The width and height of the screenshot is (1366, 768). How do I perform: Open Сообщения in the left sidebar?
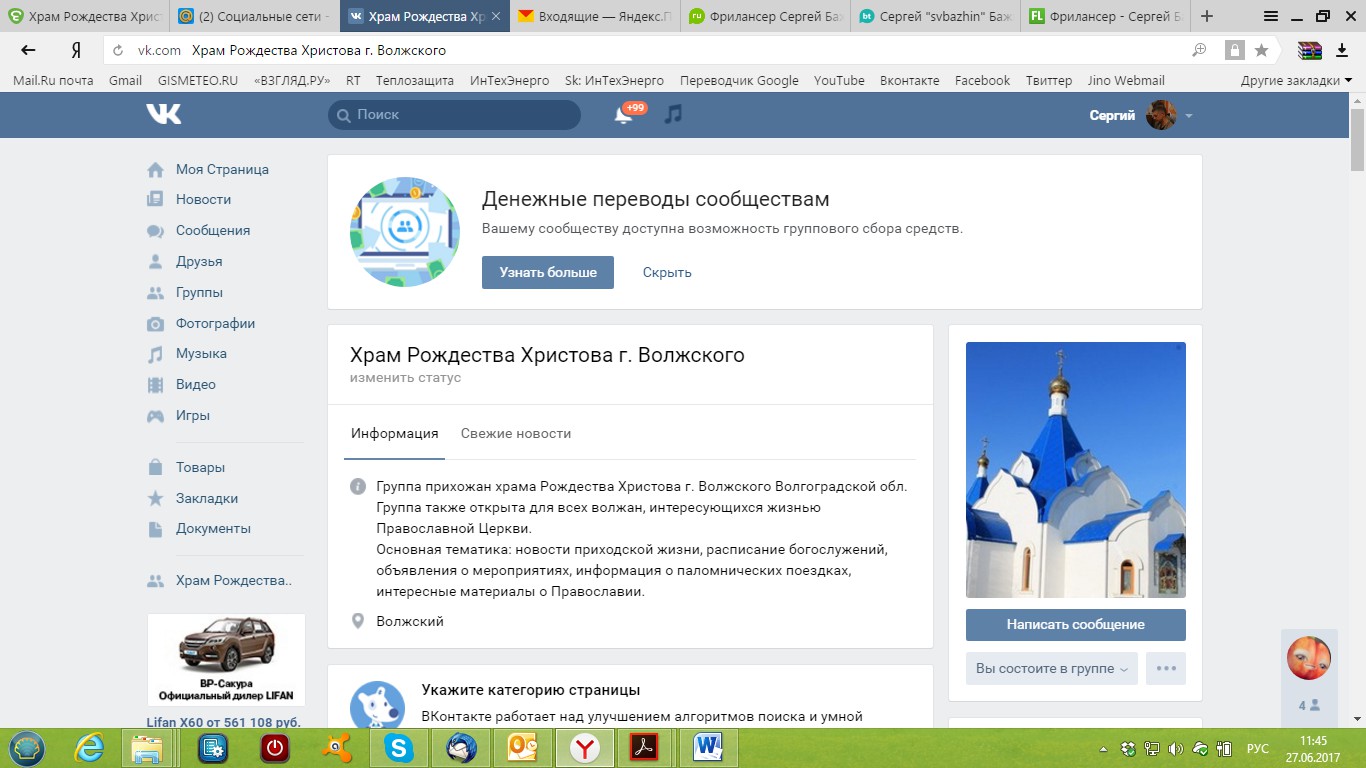click(213, 230)
